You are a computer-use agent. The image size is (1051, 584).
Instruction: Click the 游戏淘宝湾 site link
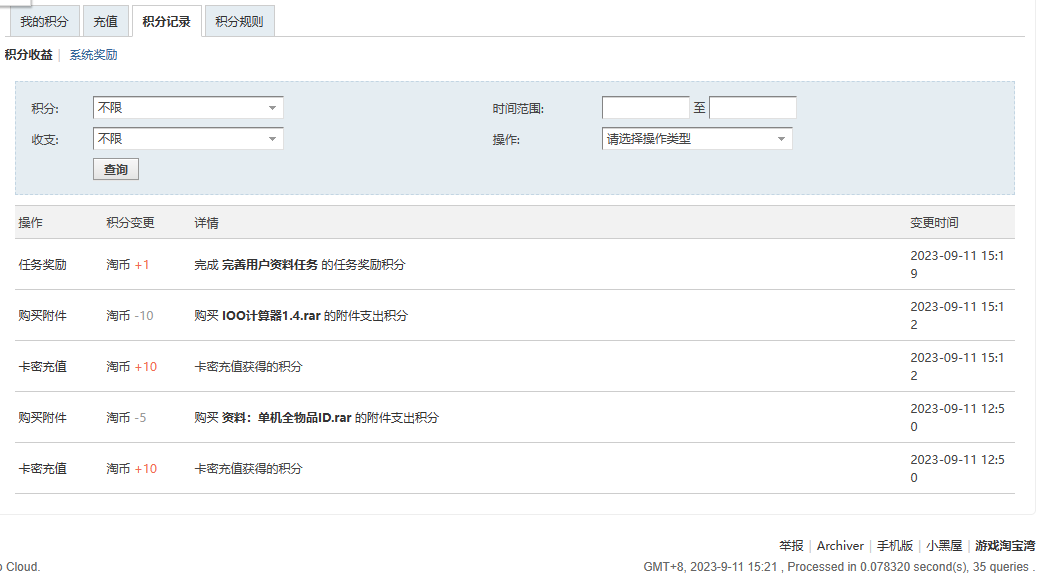pos(1005,546)
